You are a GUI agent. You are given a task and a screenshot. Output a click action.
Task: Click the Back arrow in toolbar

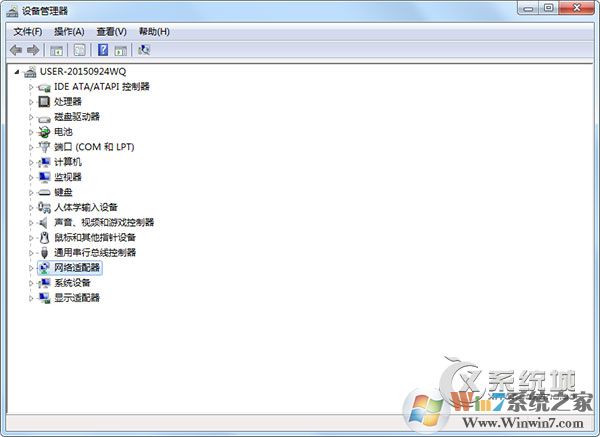tap(16, 50)
